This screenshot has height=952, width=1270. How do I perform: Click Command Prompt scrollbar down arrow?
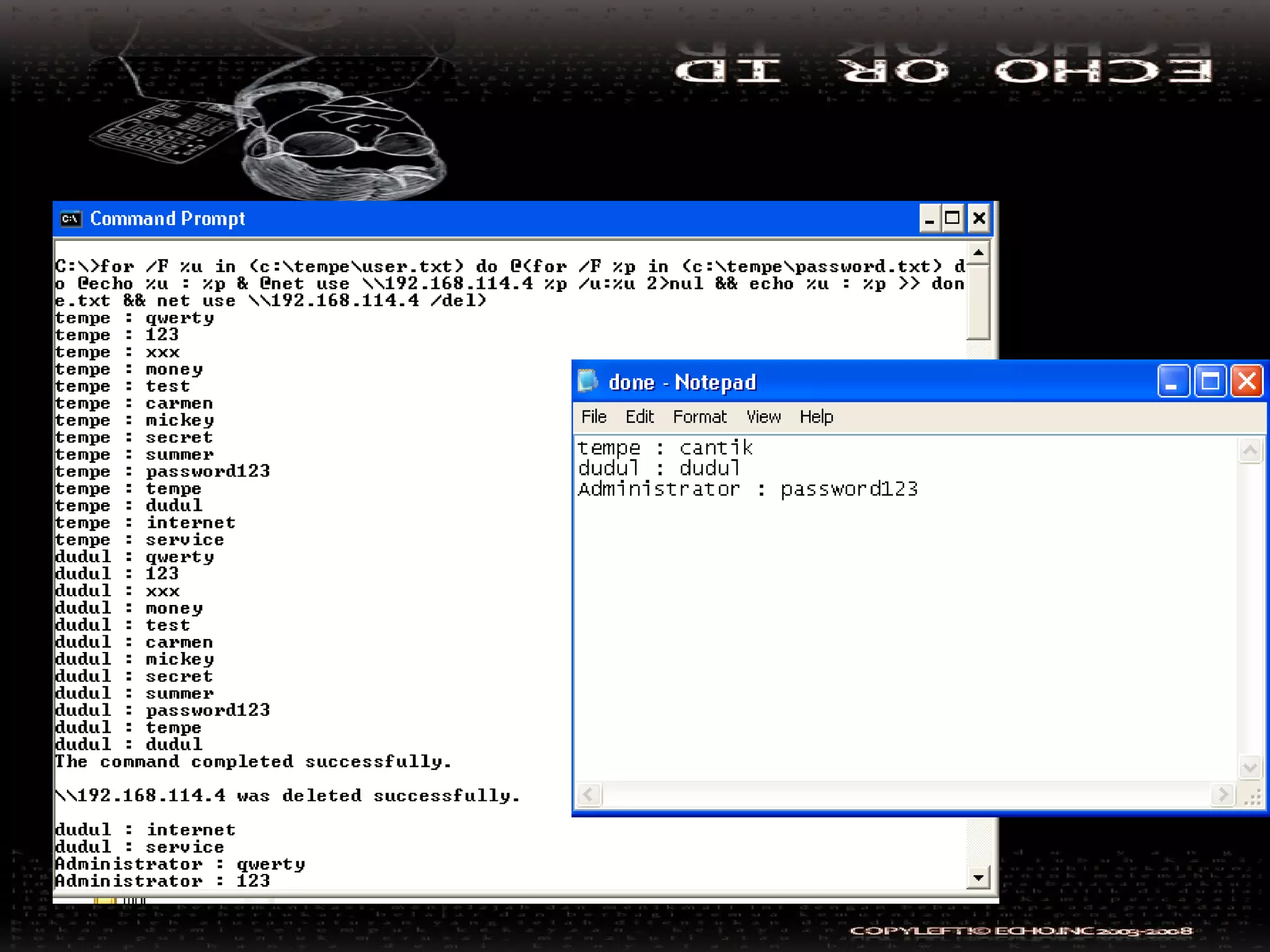[978, 878]
